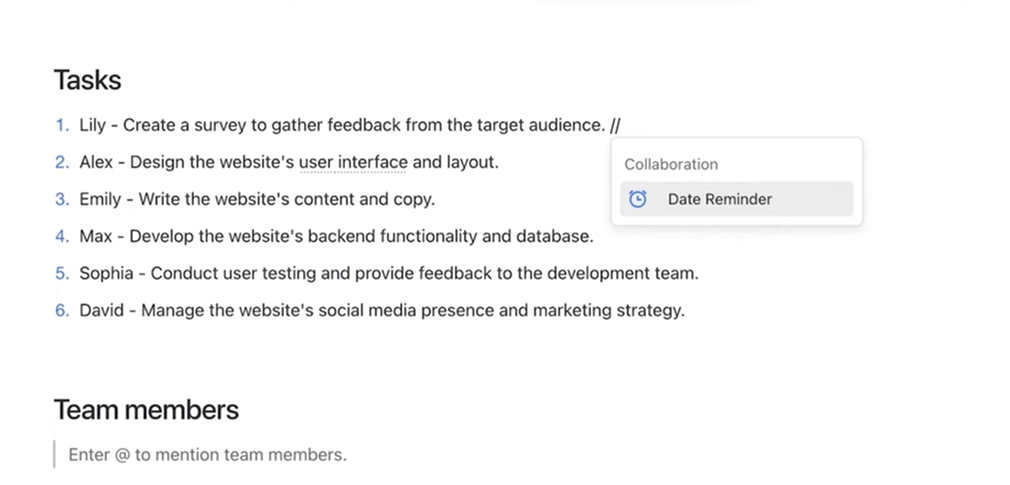The height and width of the screenshot is (485, 1010).
Task: Click list number 2 beside Alex
Action: (x=62, y=162)
